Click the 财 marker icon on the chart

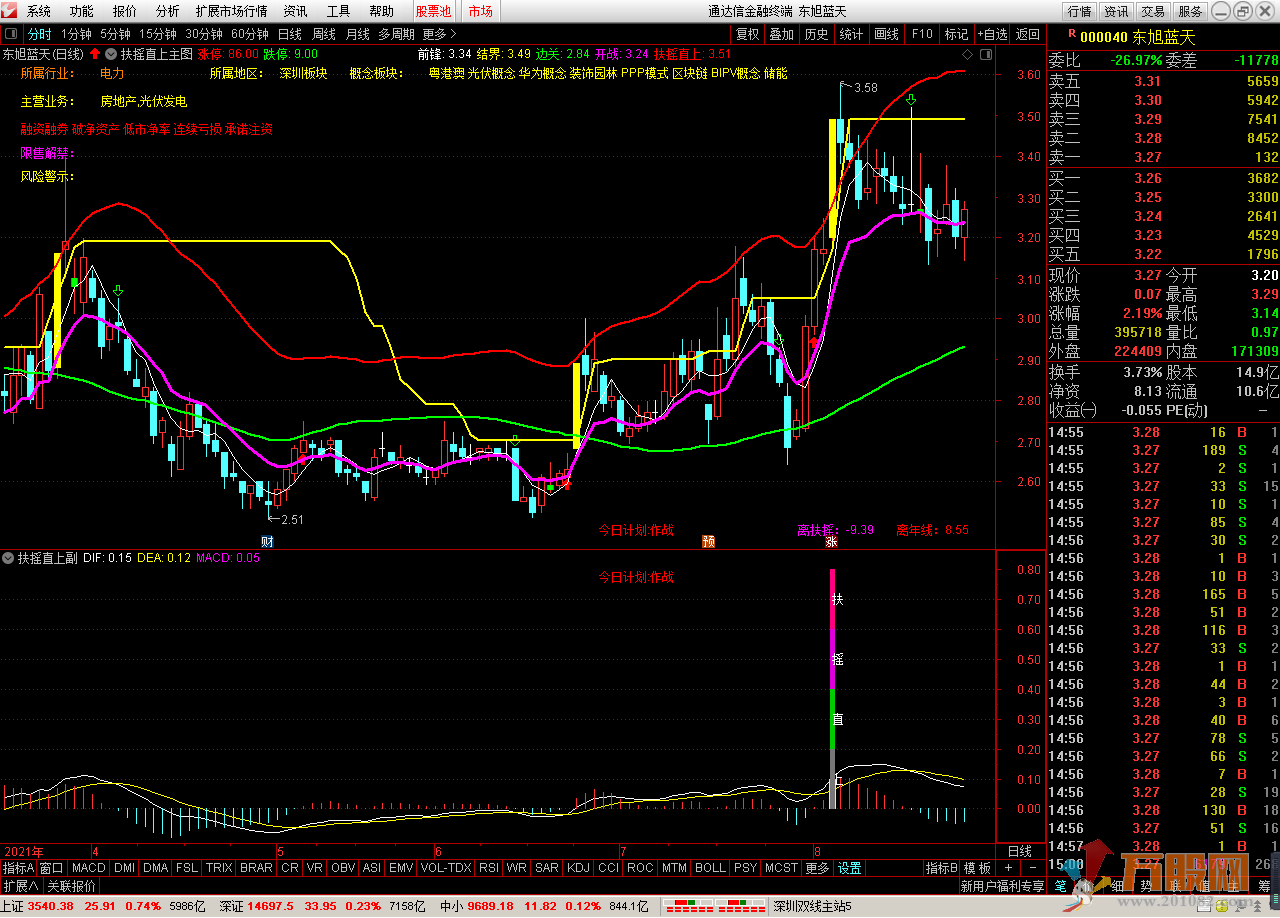267,542
